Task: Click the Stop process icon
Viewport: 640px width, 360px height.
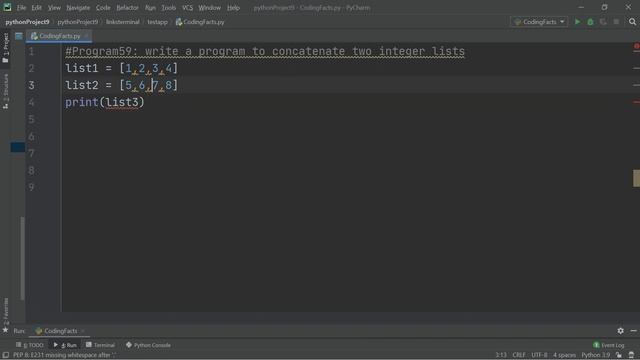Action: click(x=616, y=22)
